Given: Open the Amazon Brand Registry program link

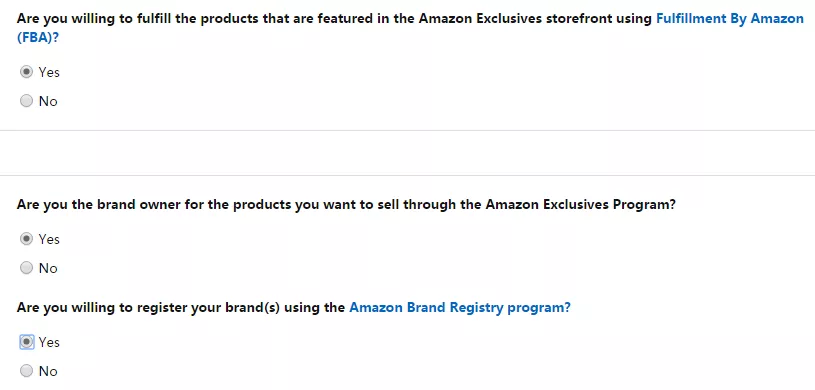Looking at the screenshot, I should (459, 307).
